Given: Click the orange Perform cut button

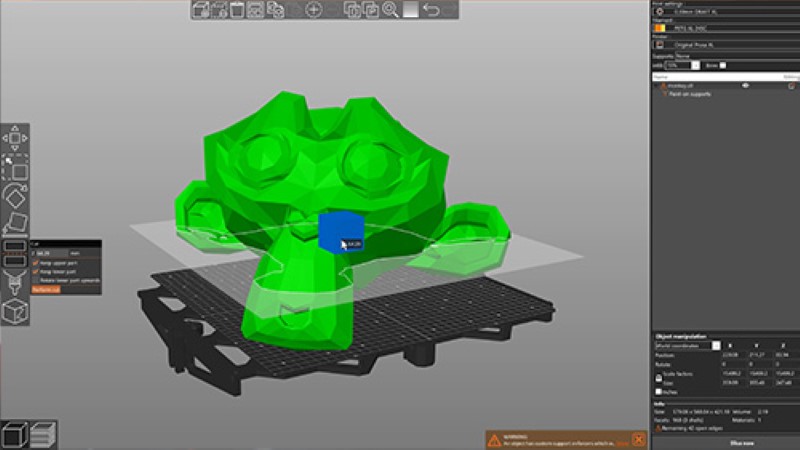Looking at the screenshot, I should coord(45,288).
